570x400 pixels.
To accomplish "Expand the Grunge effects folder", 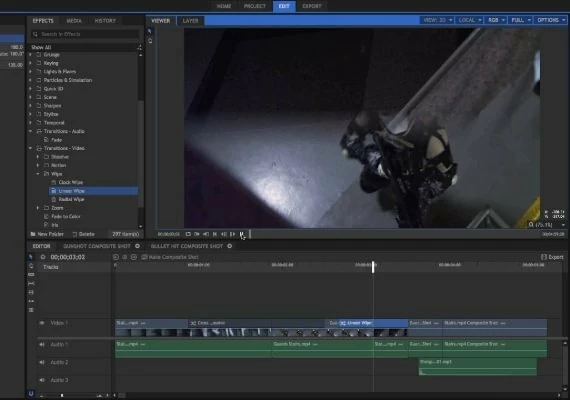I will (31, 55).
